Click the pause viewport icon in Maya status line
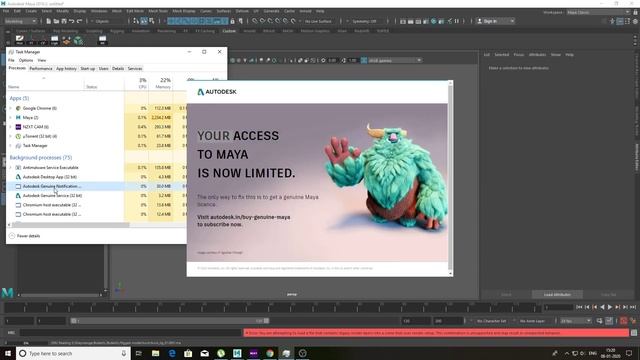 pos(457,21)
